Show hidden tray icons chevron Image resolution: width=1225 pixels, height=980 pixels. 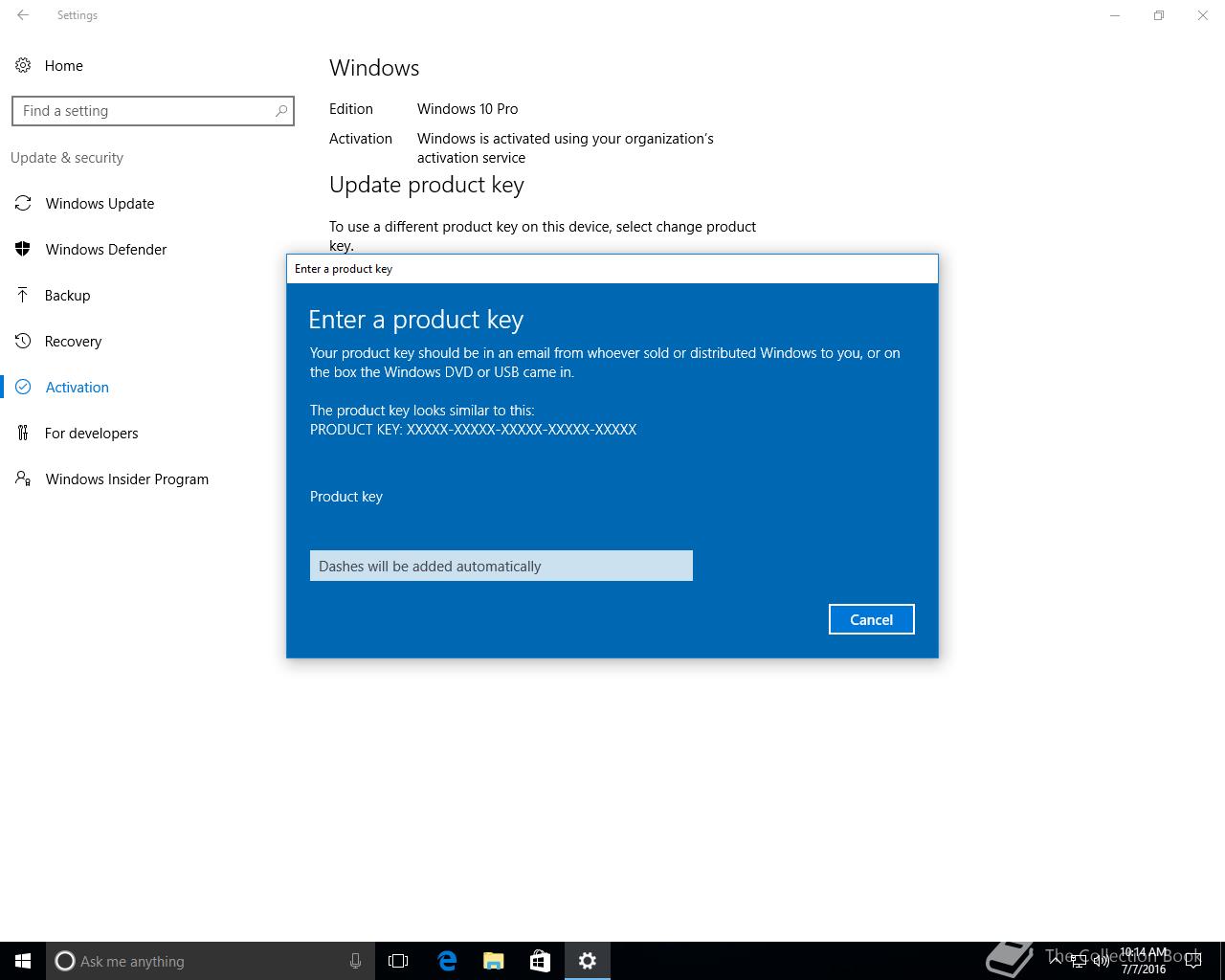click(x=1056, y=961)
